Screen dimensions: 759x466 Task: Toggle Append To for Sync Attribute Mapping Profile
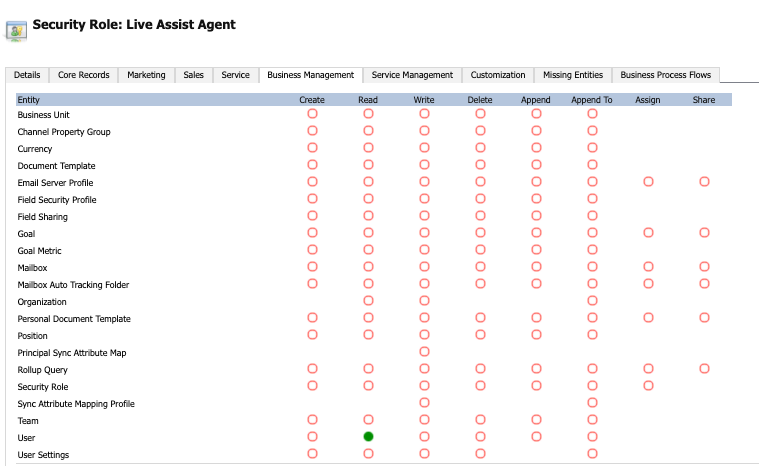(x=592, y=402)
